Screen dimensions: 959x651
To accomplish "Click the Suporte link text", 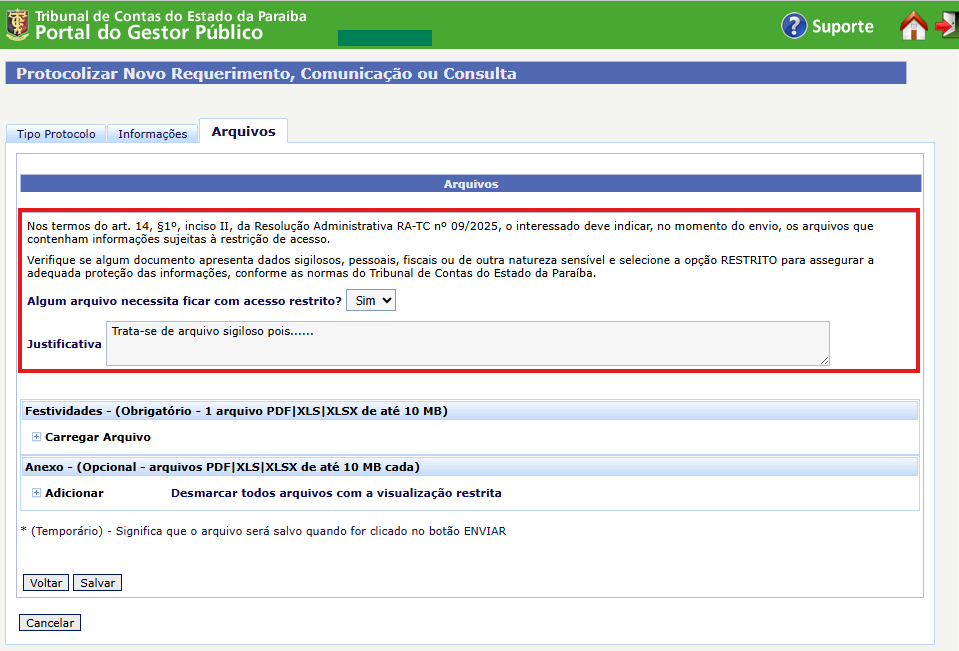I will click(842, 27).
